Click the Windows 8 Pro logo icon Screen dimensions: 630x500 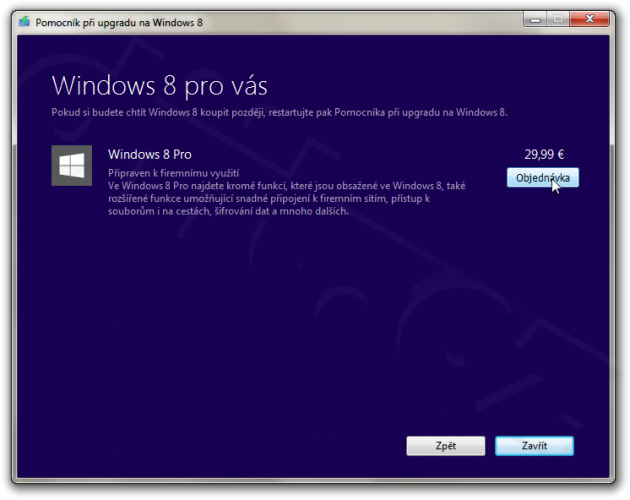(x=72, y=166)
